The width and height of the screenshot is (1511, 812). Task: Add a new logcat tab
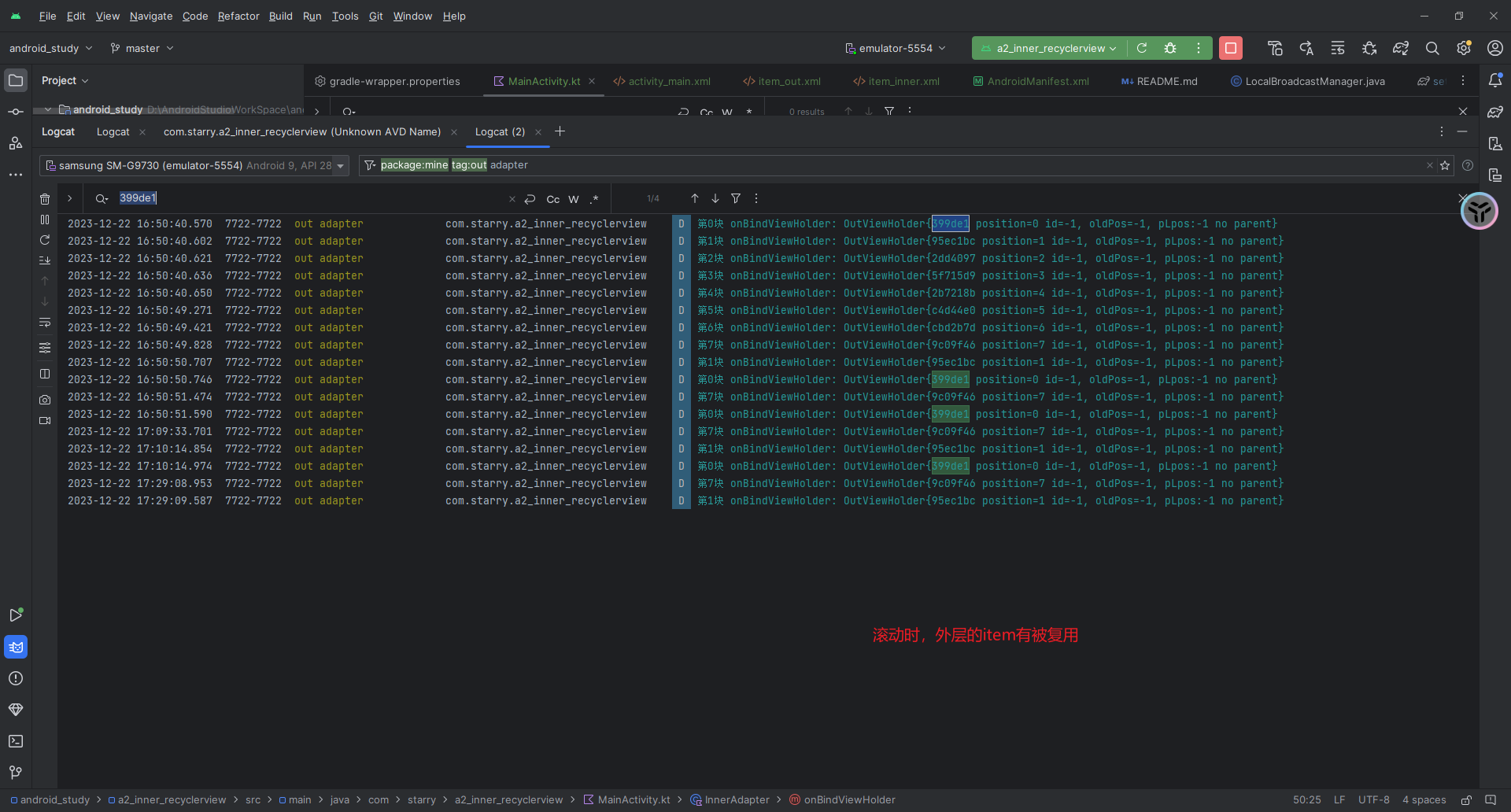point(560,131)
